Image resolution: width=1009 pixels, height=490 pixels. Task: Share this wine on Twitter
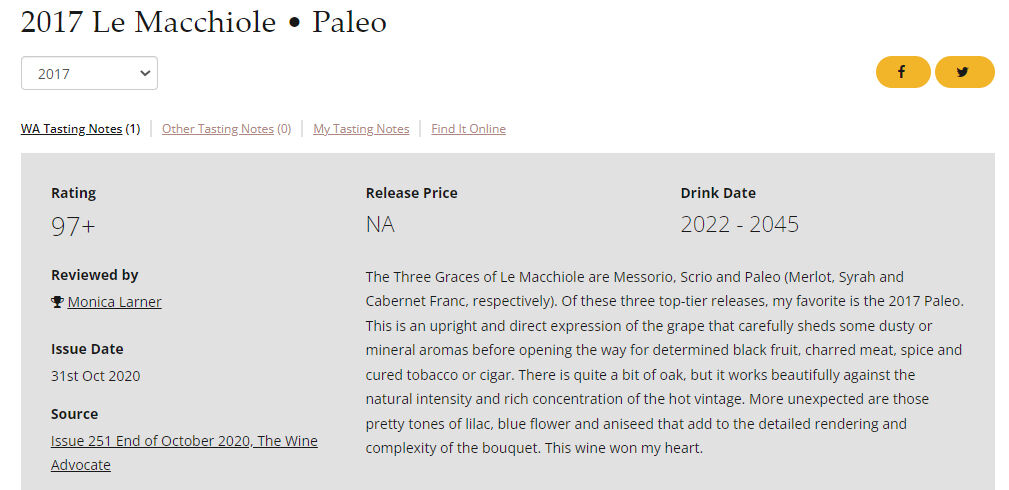point(964,72)
